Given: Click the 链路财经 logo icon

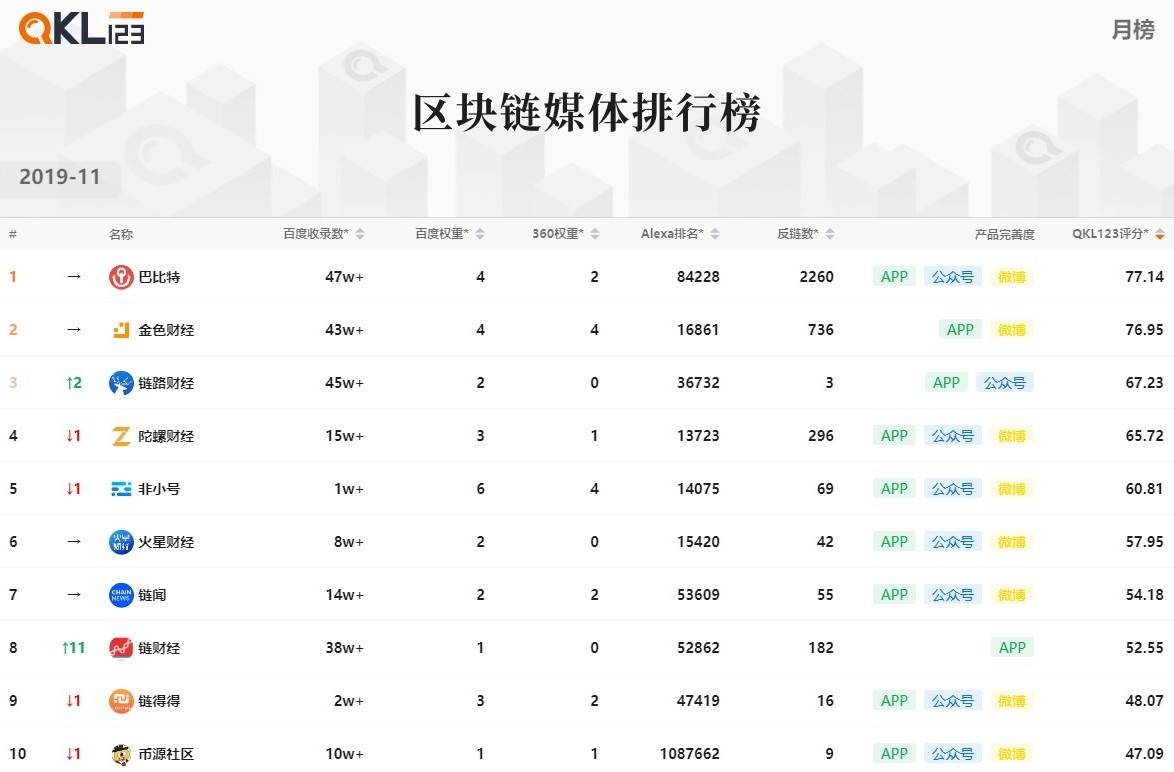Looking at the screenshot, I should click(x=121, y=383).
